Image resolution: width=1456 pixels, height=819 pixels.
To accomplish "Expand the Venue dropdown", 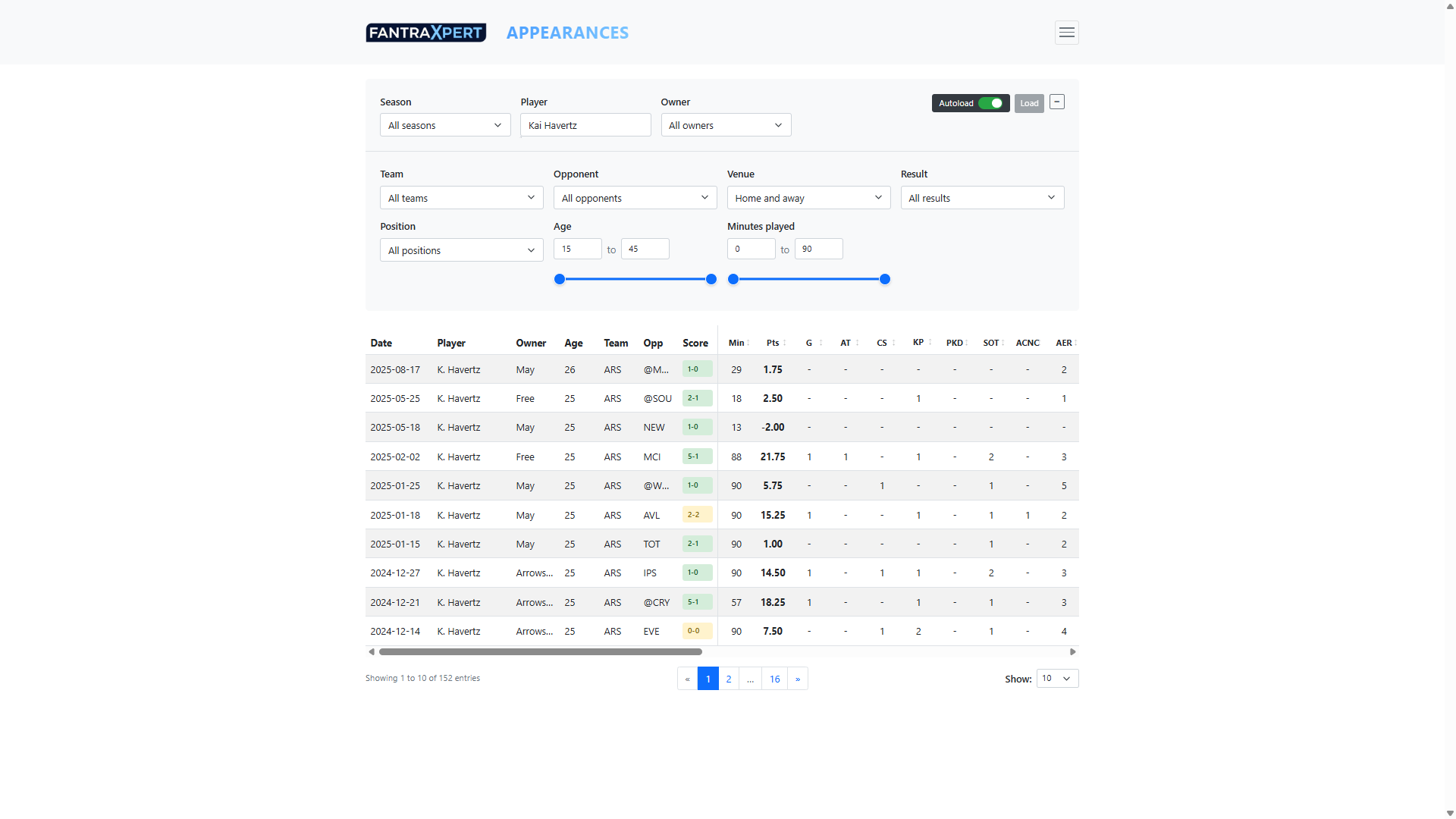I will (x=808, y=198).
